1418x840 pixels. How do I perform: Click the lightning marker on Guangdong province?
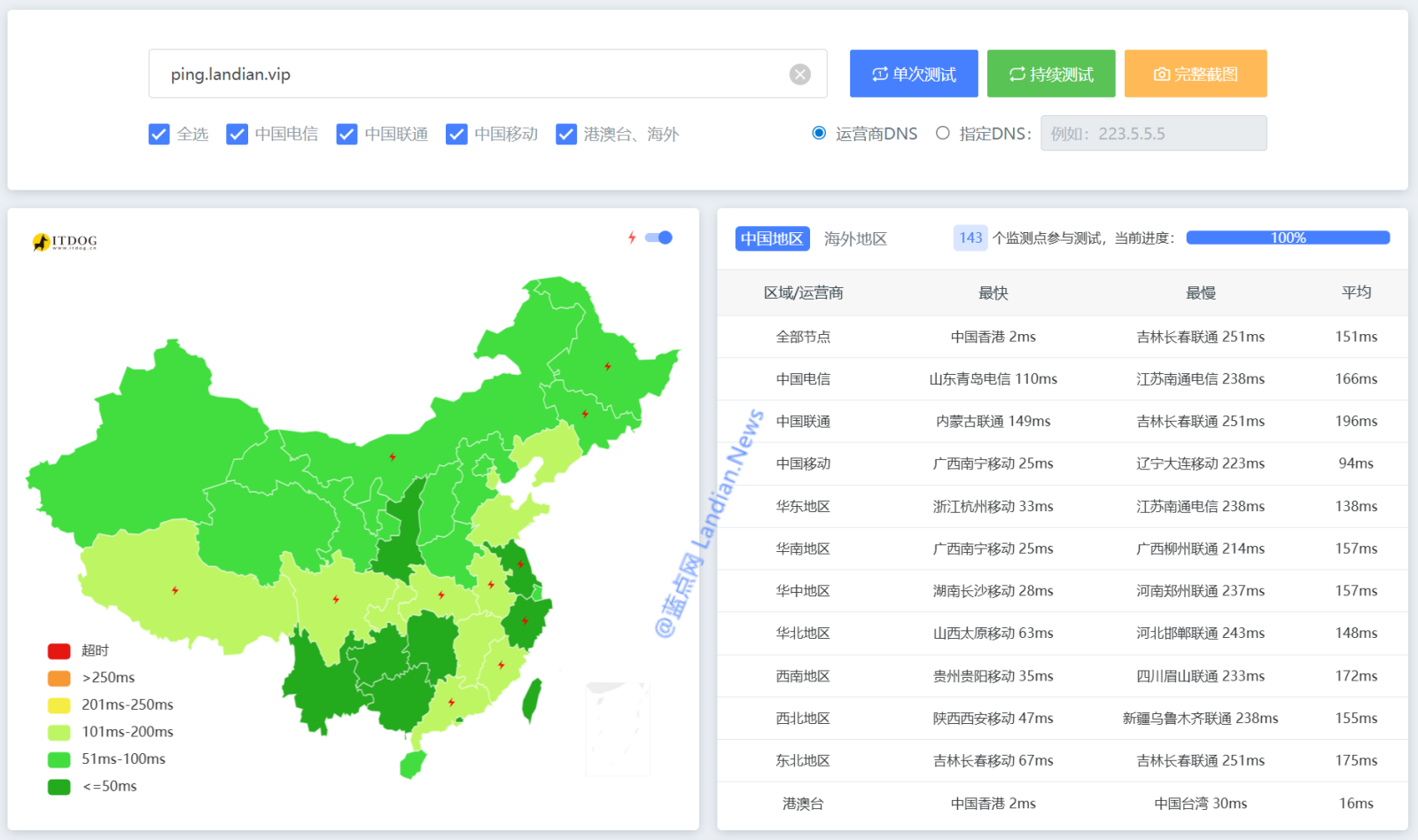[451, 703]
